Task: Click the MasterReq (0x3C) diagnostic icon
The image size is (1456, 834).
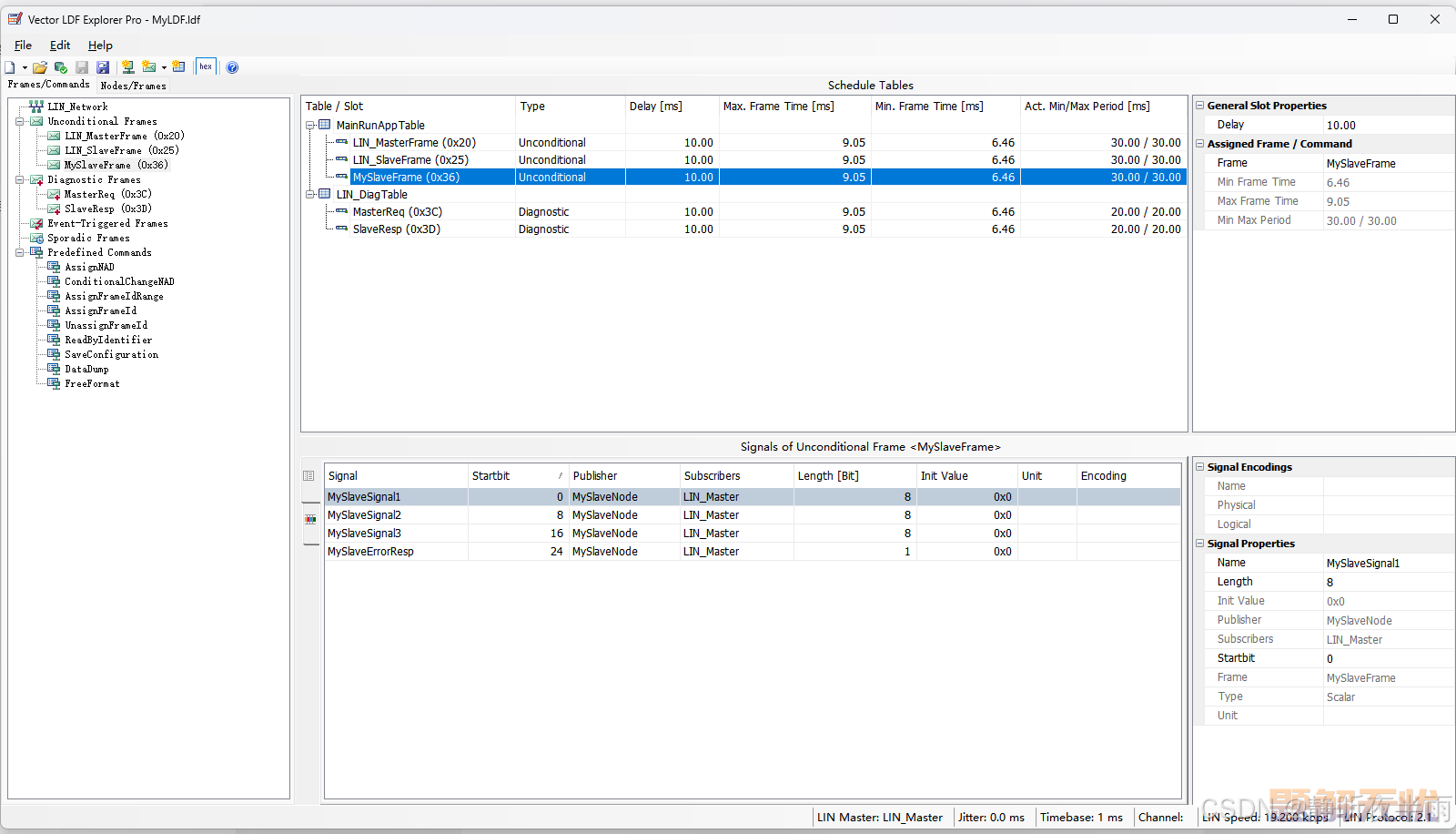Action: (54, 194)
